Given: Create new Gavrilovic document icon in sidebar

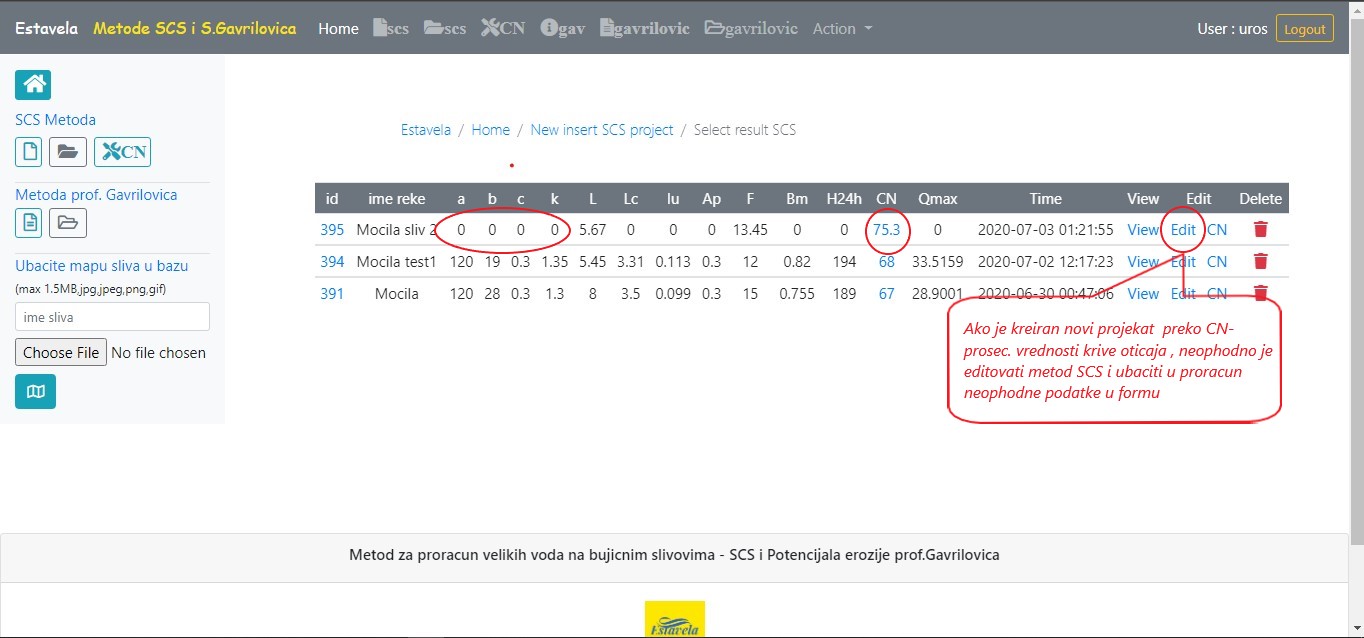Looking at the screenshot, I should click(x=28, y=223).
